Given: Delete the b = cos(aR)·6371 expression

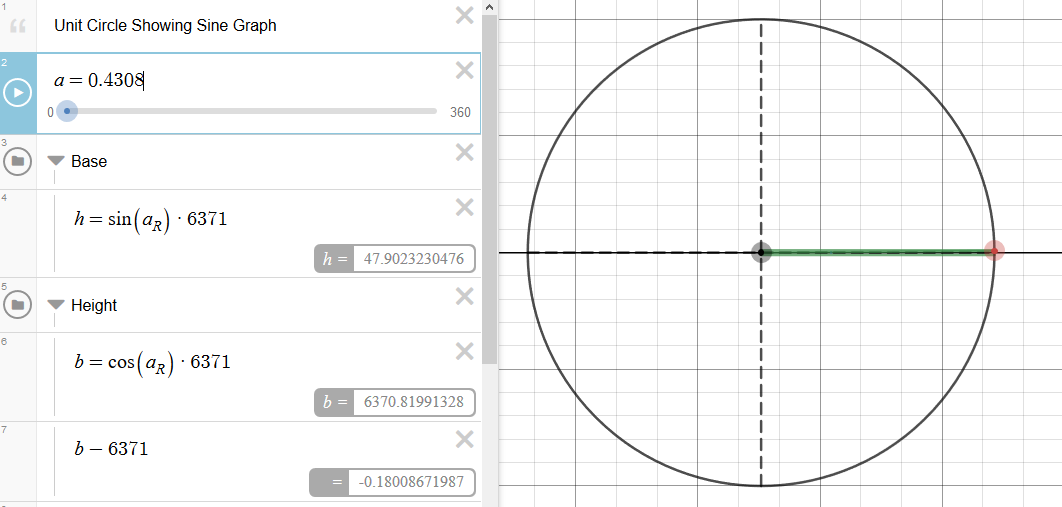Looking at the screenshot, I should 465,351.
